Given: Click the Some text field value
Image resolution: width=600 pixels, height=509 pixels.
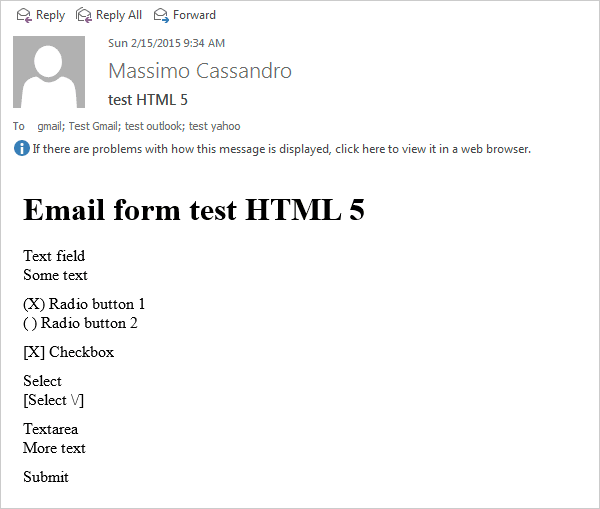Looking at the screenshot, I should tap(55, 275).
